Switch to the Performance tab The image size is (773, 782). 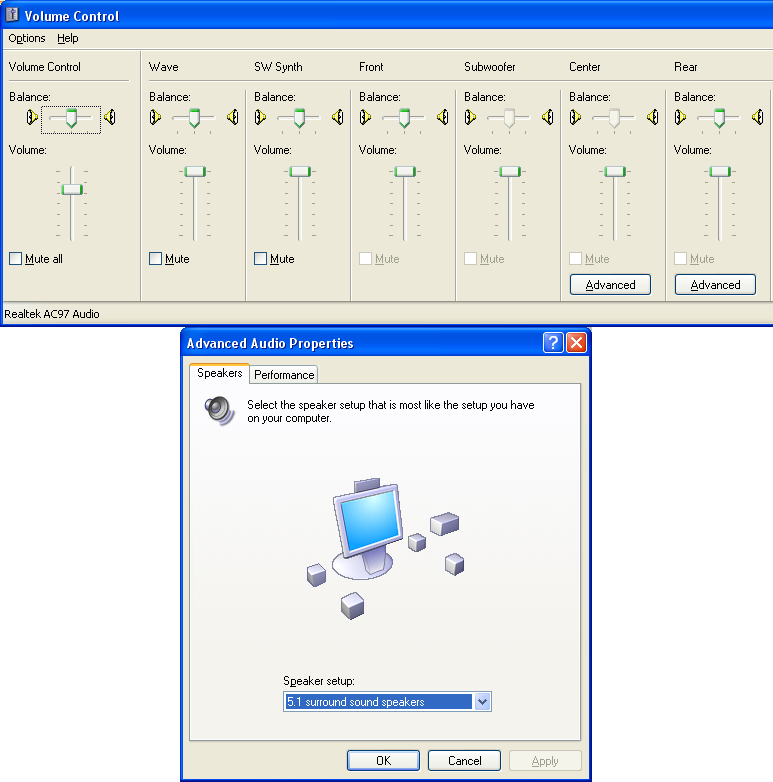[x=284, y=375]
